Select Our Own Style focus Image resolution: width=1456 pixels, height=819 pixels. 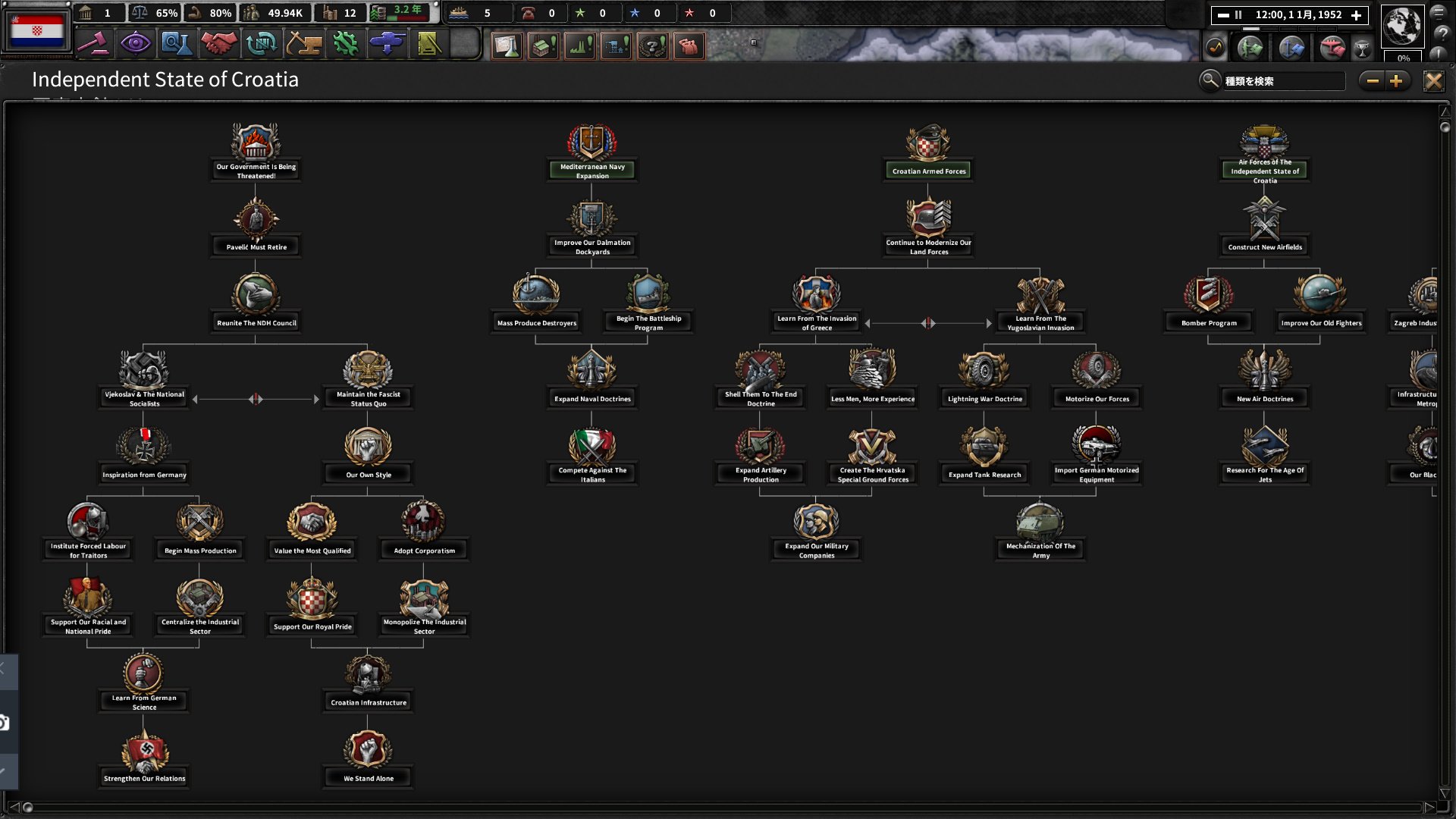click(369, 454)
